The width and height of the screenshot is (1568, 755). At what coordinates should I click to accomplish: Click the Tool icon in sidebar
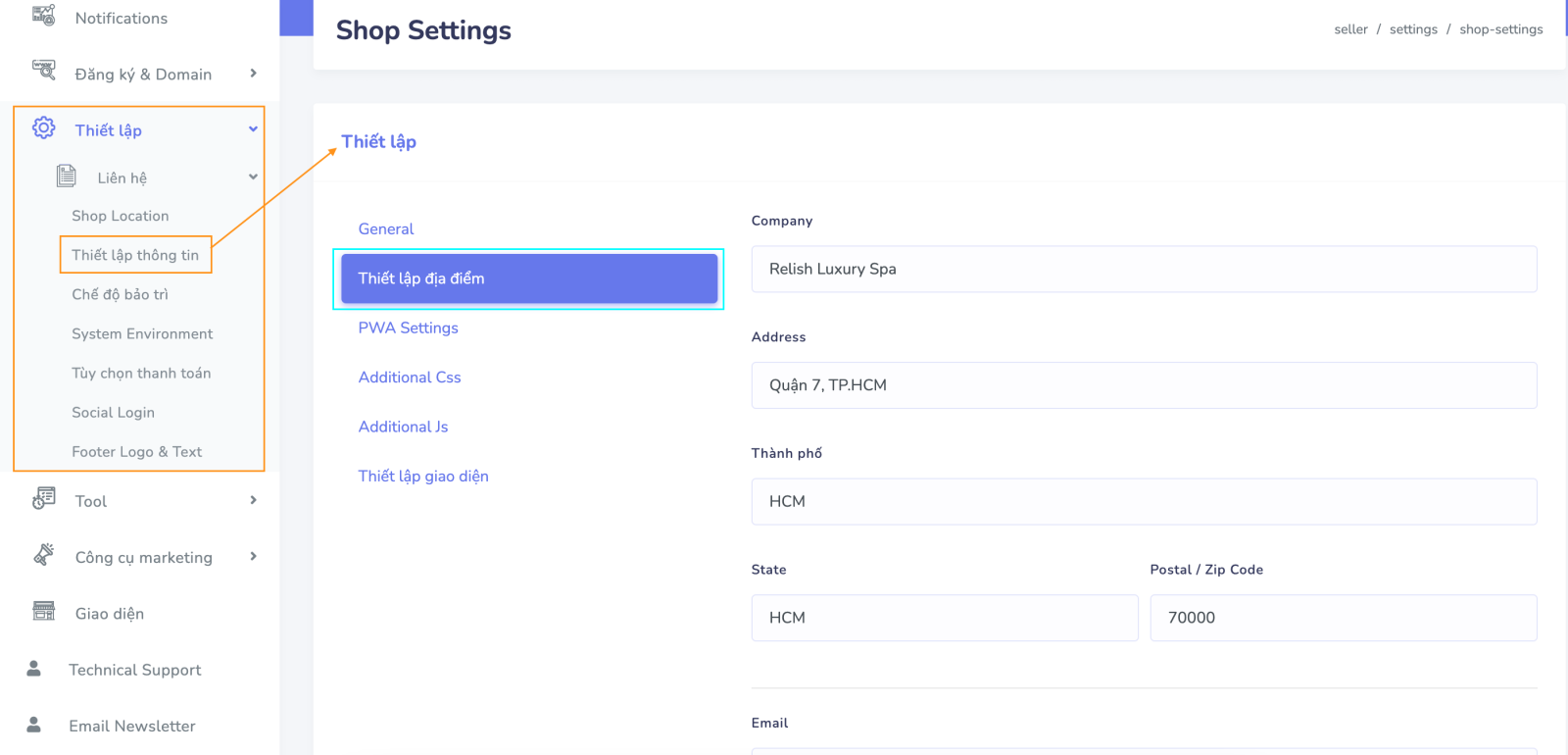44,499
